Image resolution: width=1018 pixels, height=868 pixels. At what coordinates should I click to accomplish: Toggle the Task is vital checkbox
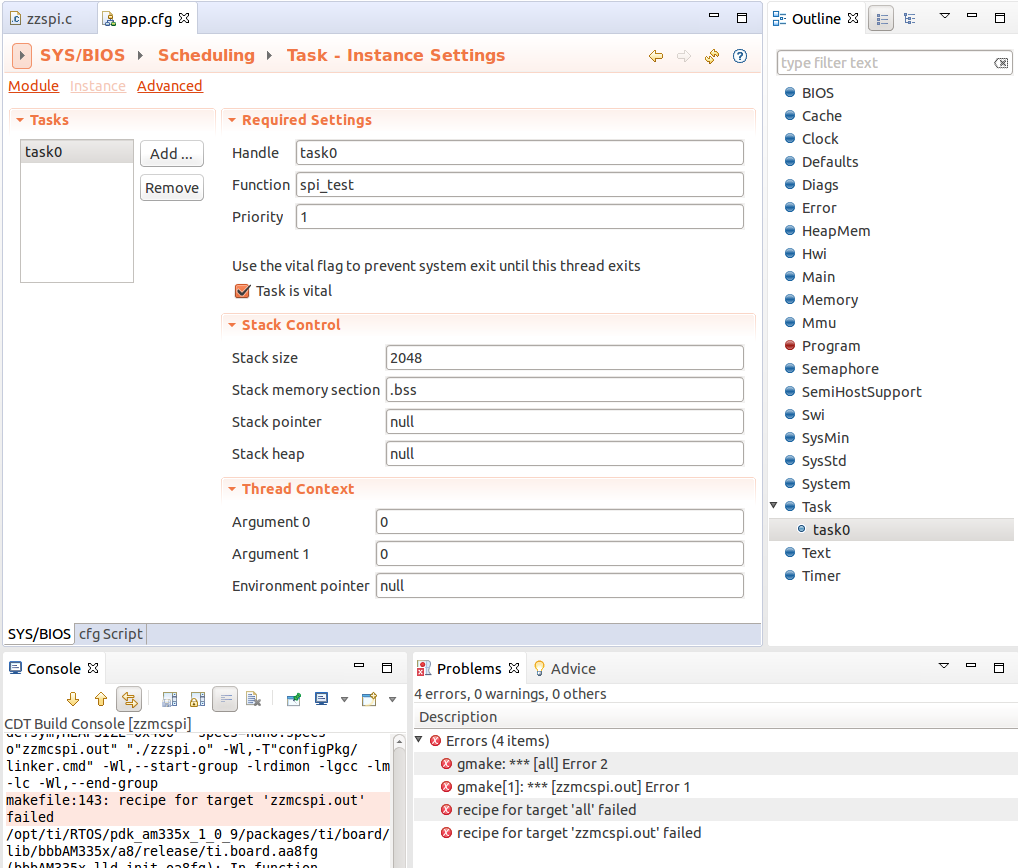tap(242, 291)
